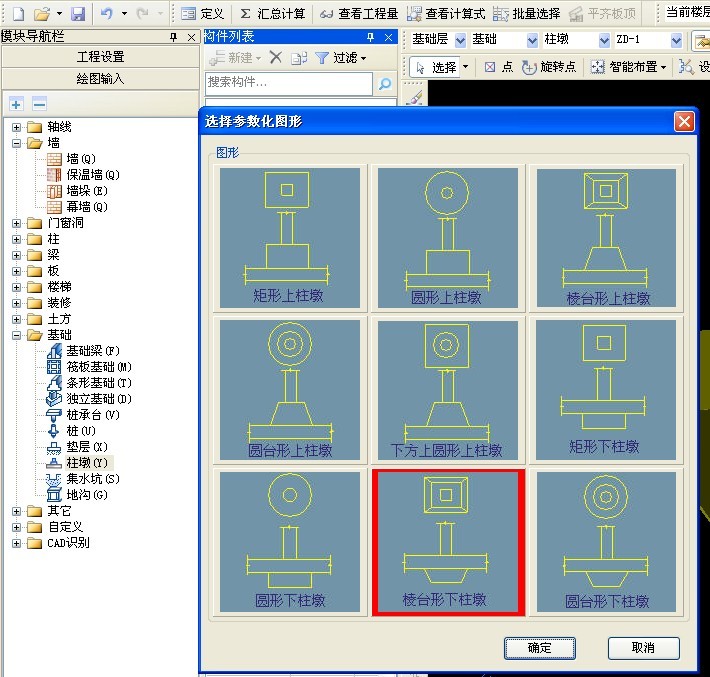710x677 pixels.
Task: Choose the 圆台形上柱墩 shape thumbnail
Action: point(290,390)
